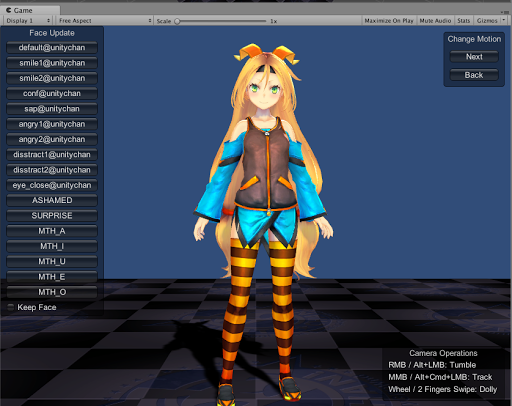Click the sap@unitychan face button
512x406 pixels.
tap(52, 109)
